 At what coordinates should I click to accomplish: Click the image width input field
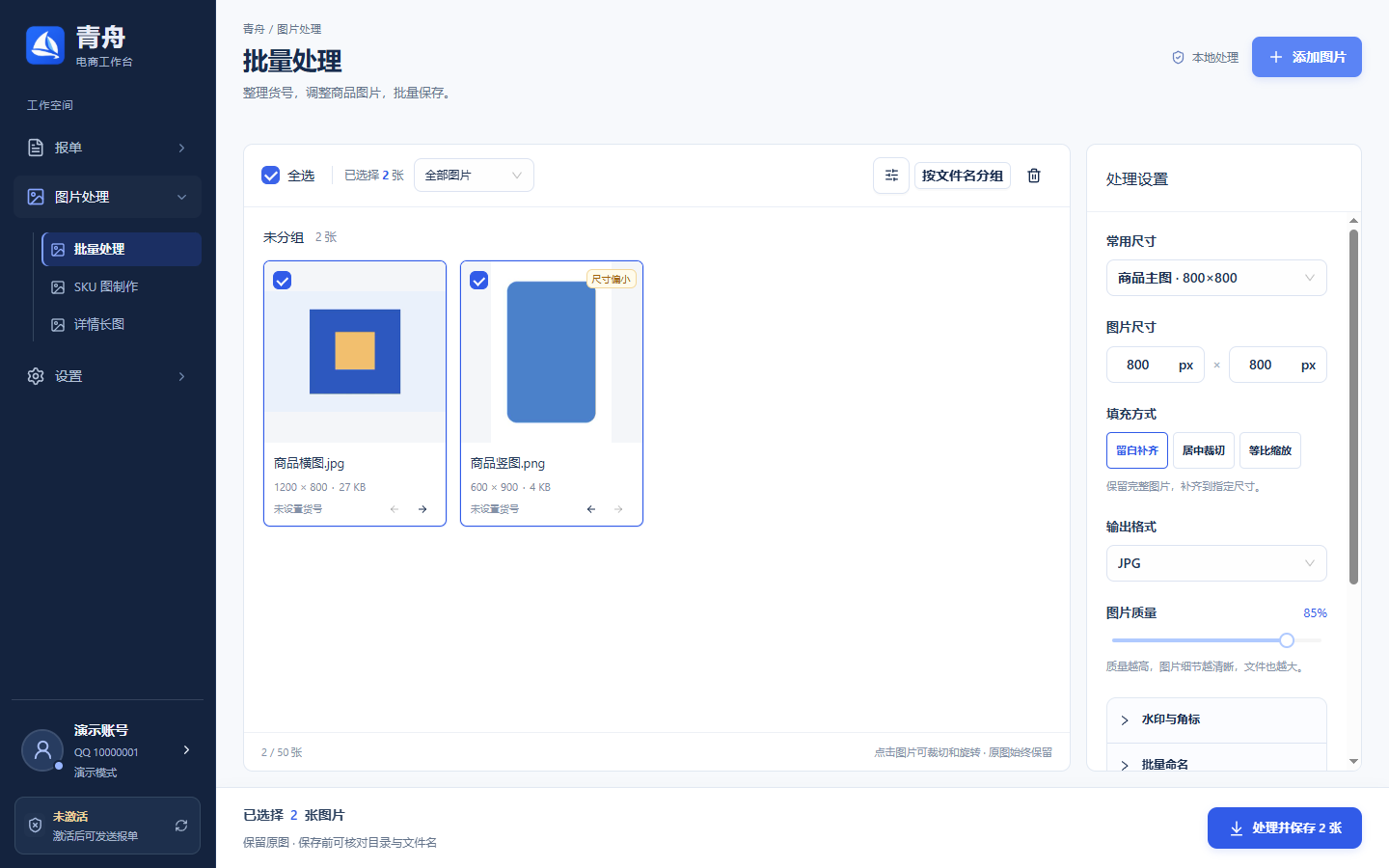(x=1156, y=365)
